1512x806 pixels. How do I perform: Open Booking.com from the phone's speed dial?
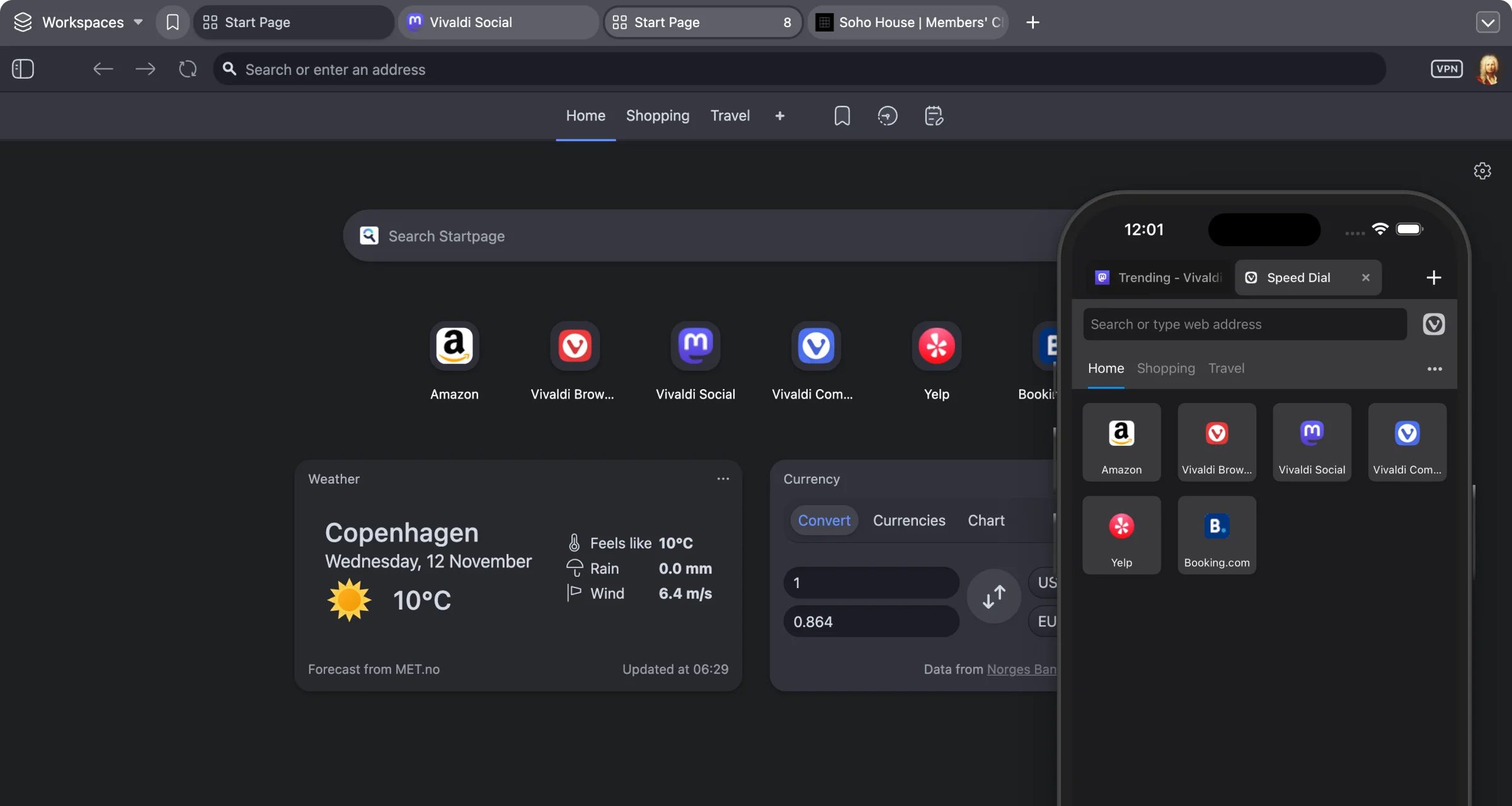click(1216, 535)
